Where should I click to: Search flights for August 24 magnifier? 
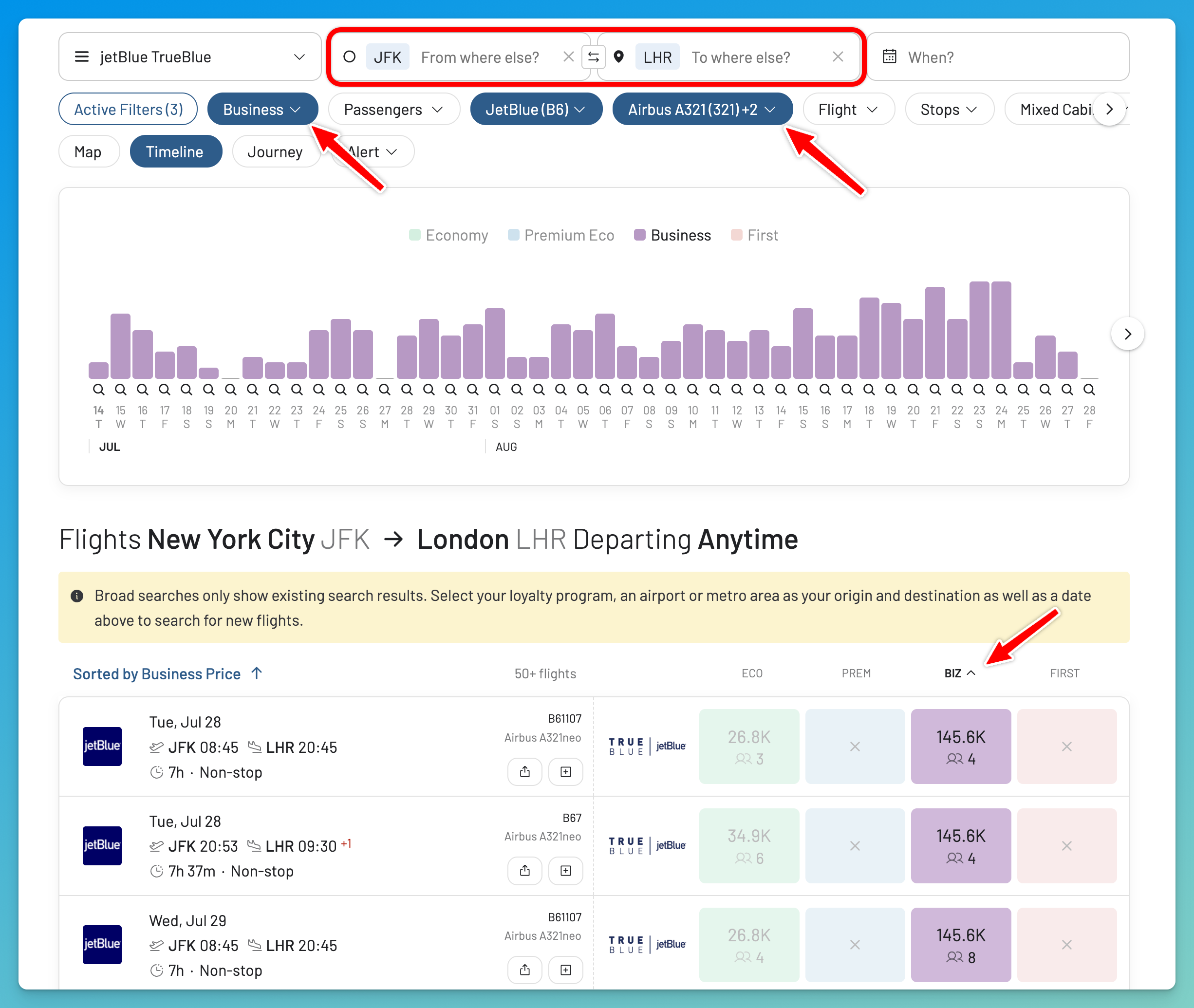click(x=1002, y=390)
